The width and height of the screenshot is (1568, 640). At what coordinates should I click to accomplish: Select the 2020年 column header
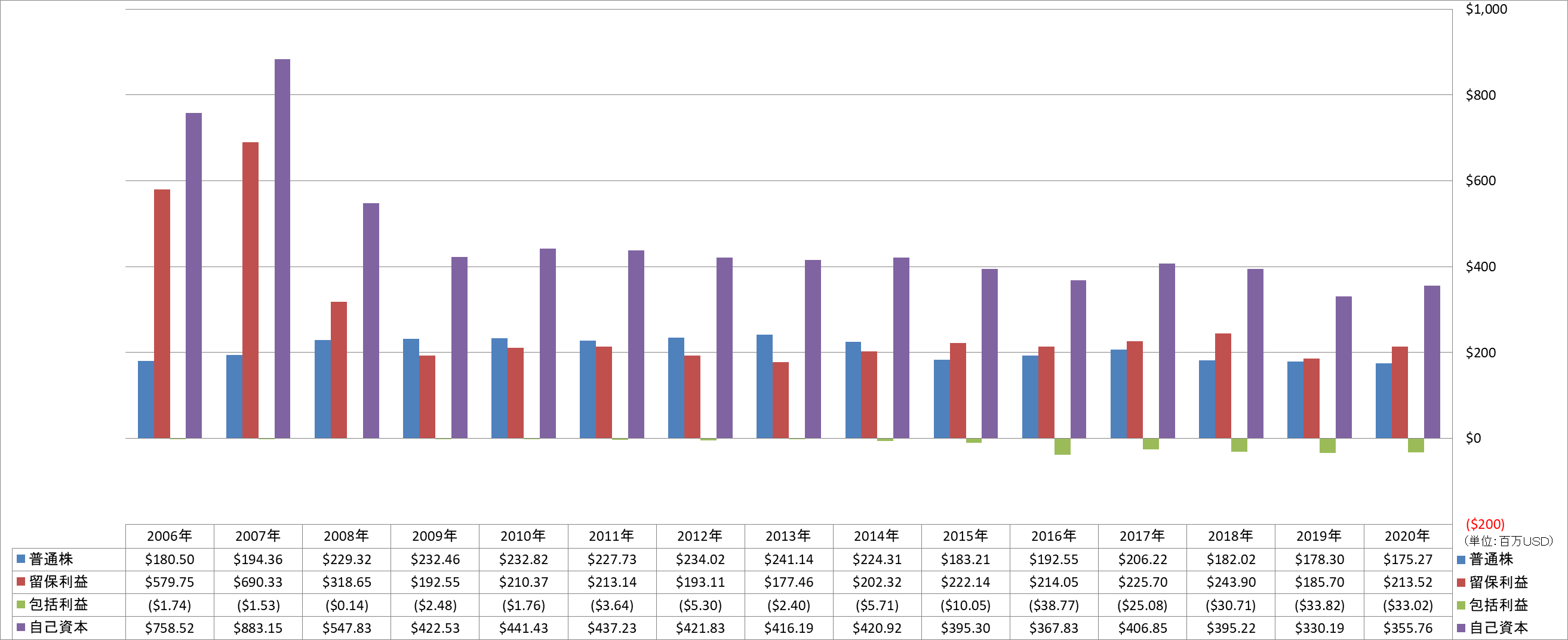(x=1407, y=536)
